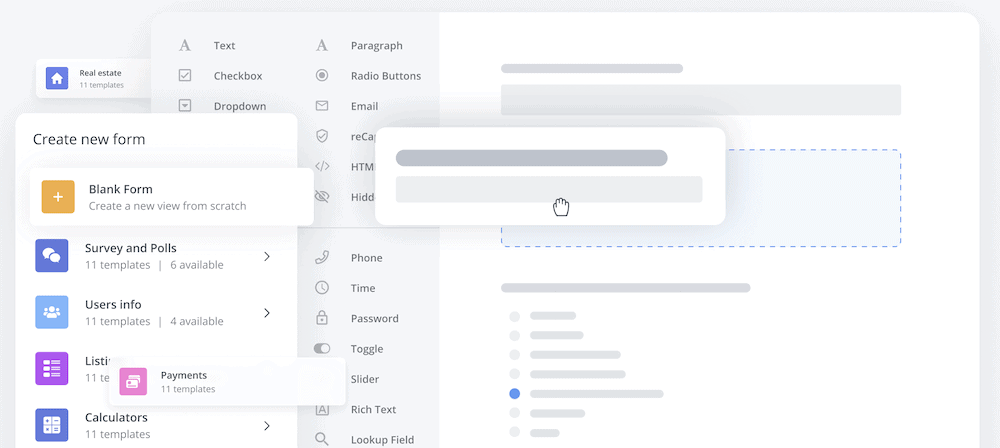The height and width of the screenshot is (448, 1000).
Task: Add the Dropdown field label
Action: 240,106
